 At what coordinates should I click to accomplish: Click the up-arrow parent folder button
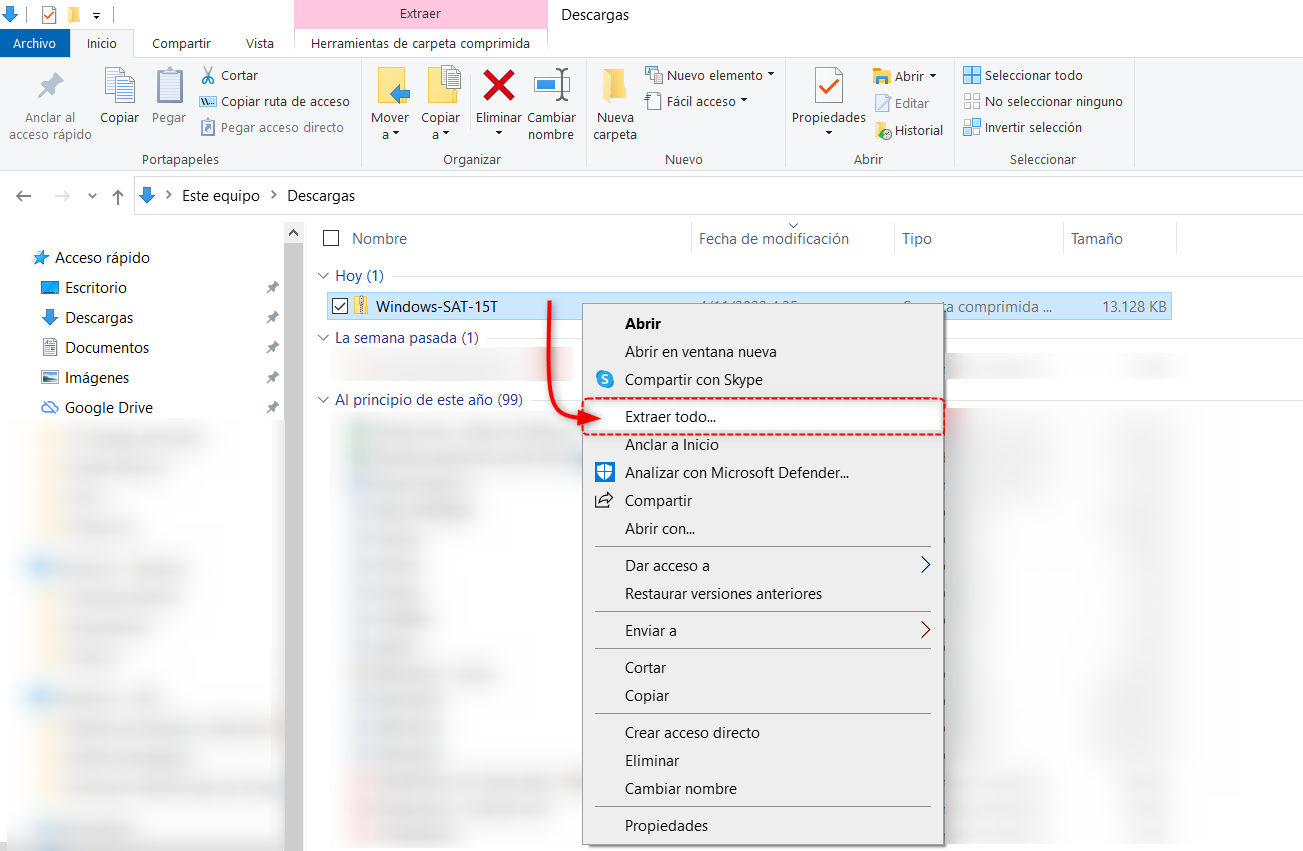(118, 197)
